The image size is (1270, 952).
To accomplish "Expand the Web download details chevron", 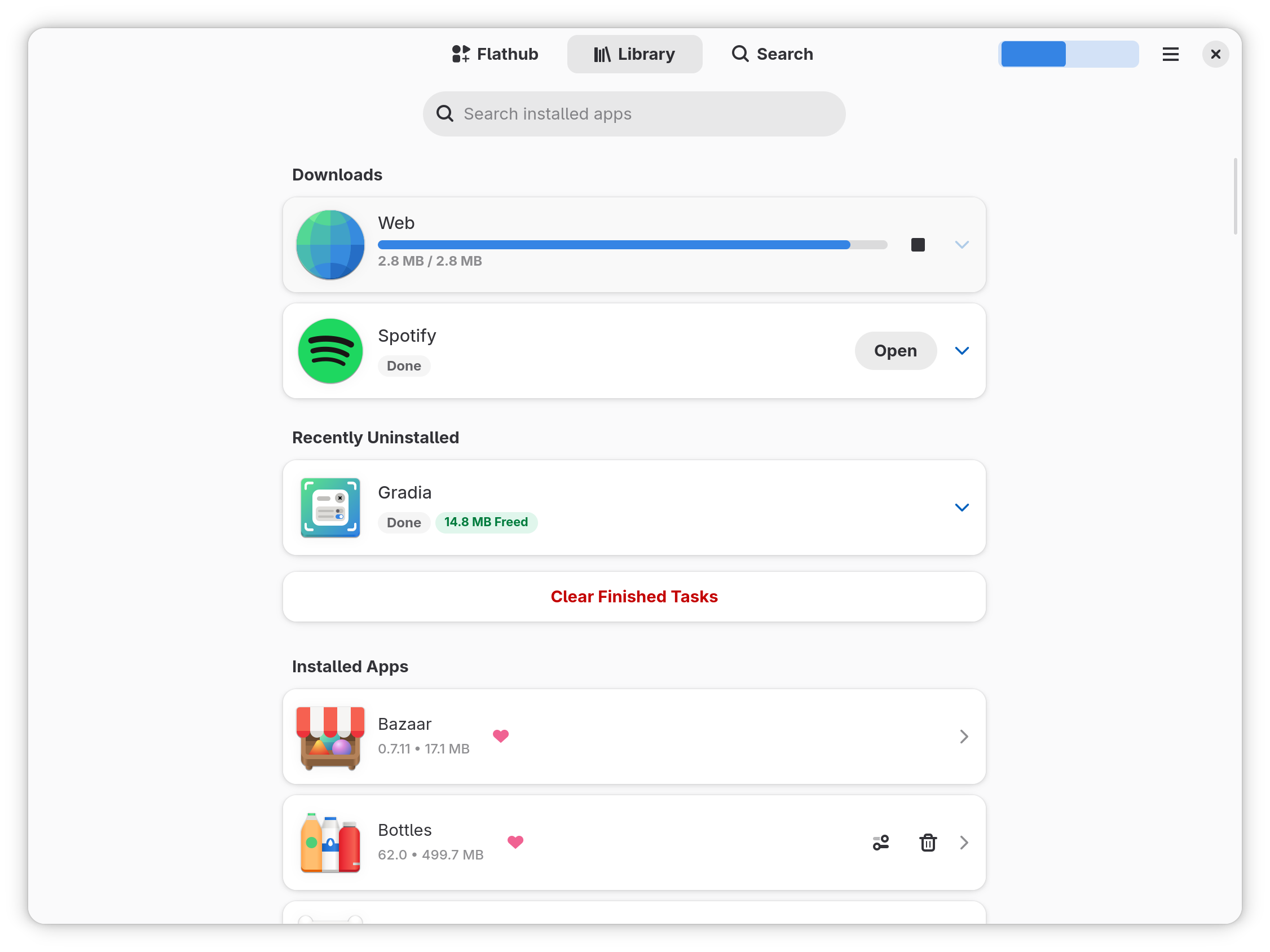I will 962,245.
